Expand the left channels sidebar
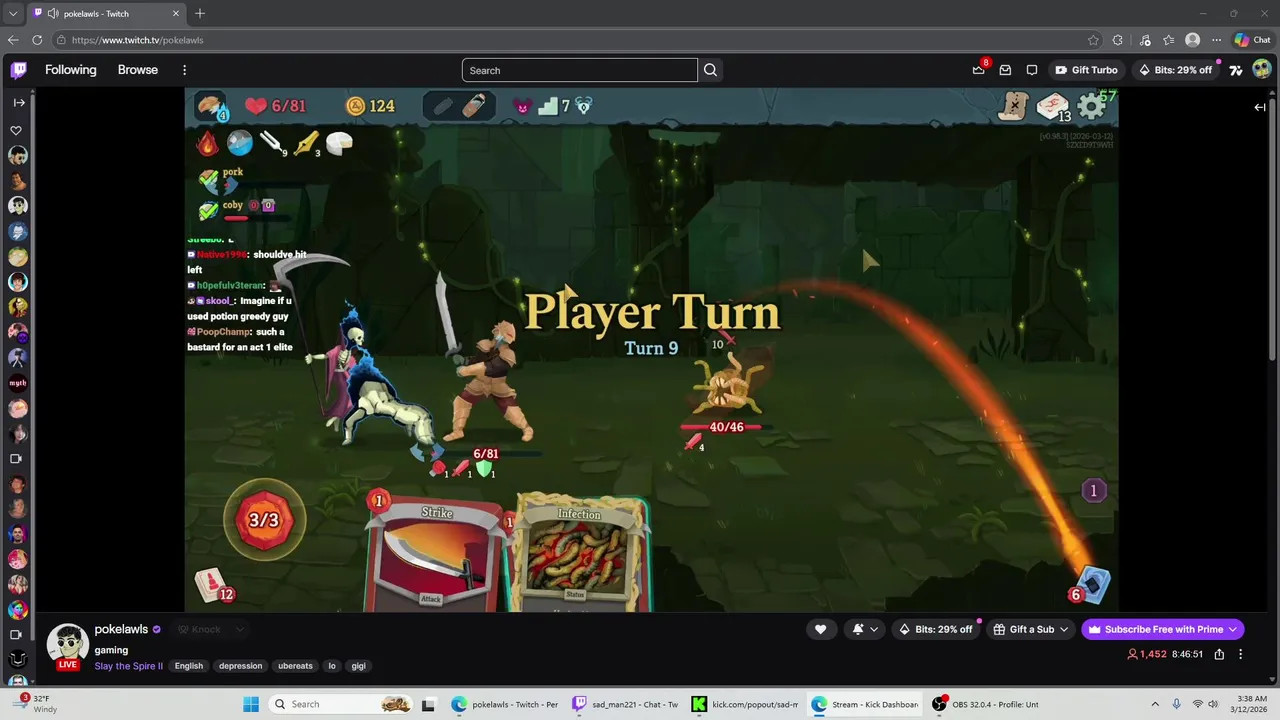Image resolution: width=1280 pixels, height=720 pixels. pos(18,102)
